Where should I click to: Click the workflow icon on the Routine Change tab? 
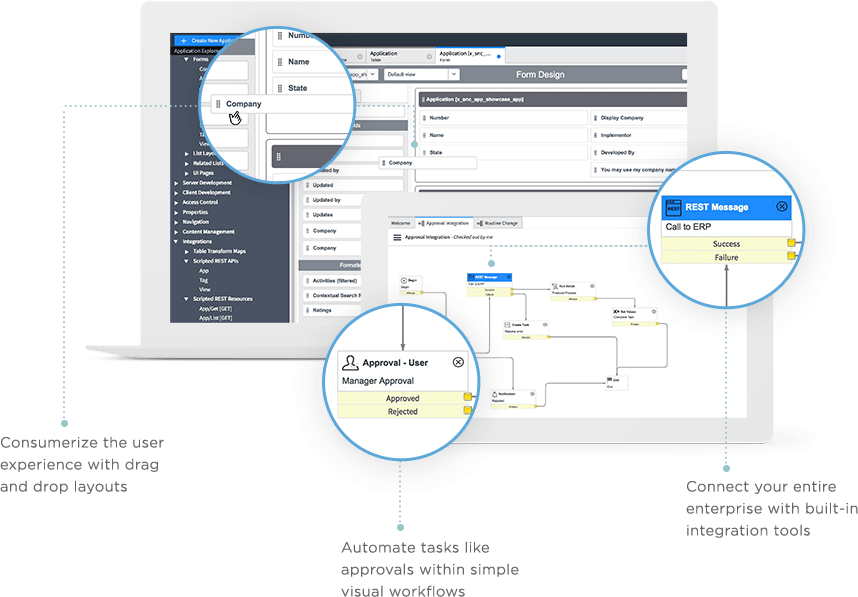tap(480, 223)
